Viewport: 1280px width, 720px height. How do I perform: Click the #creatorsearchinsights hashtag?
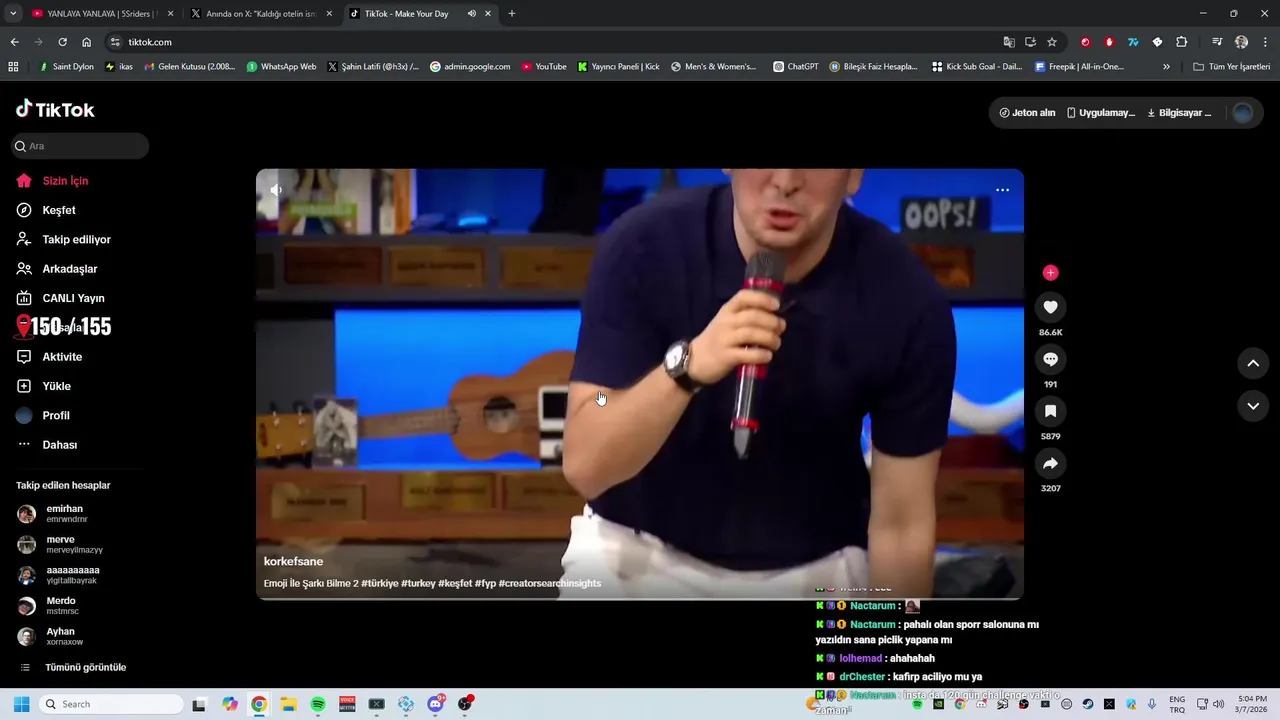coord(549,583)
